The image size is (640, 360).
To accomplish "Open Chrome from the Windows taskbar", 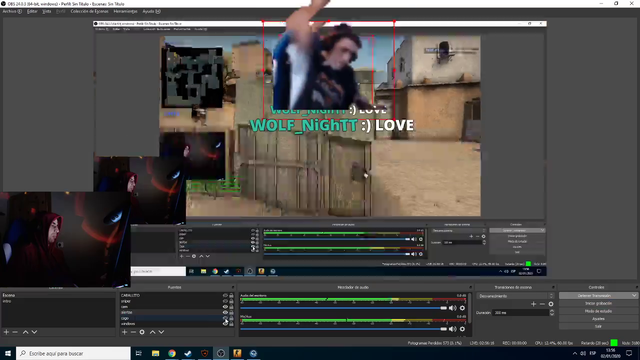I will point(172,353).
